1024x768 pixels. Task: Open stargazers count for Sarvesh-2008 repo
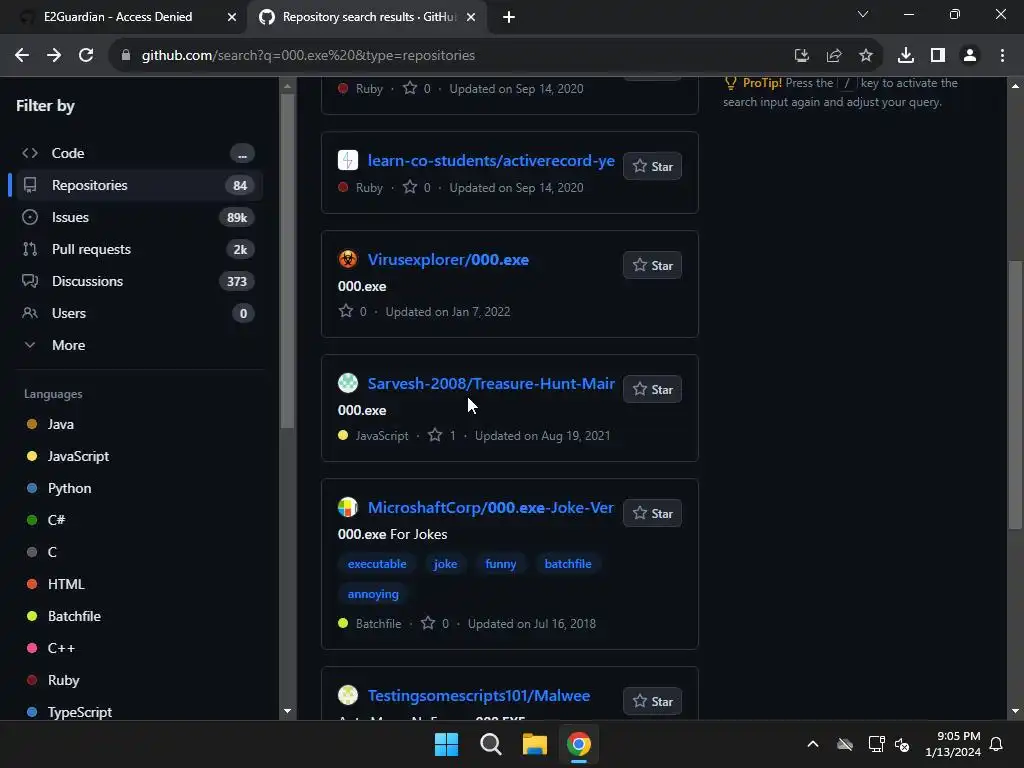click(442, 436)
